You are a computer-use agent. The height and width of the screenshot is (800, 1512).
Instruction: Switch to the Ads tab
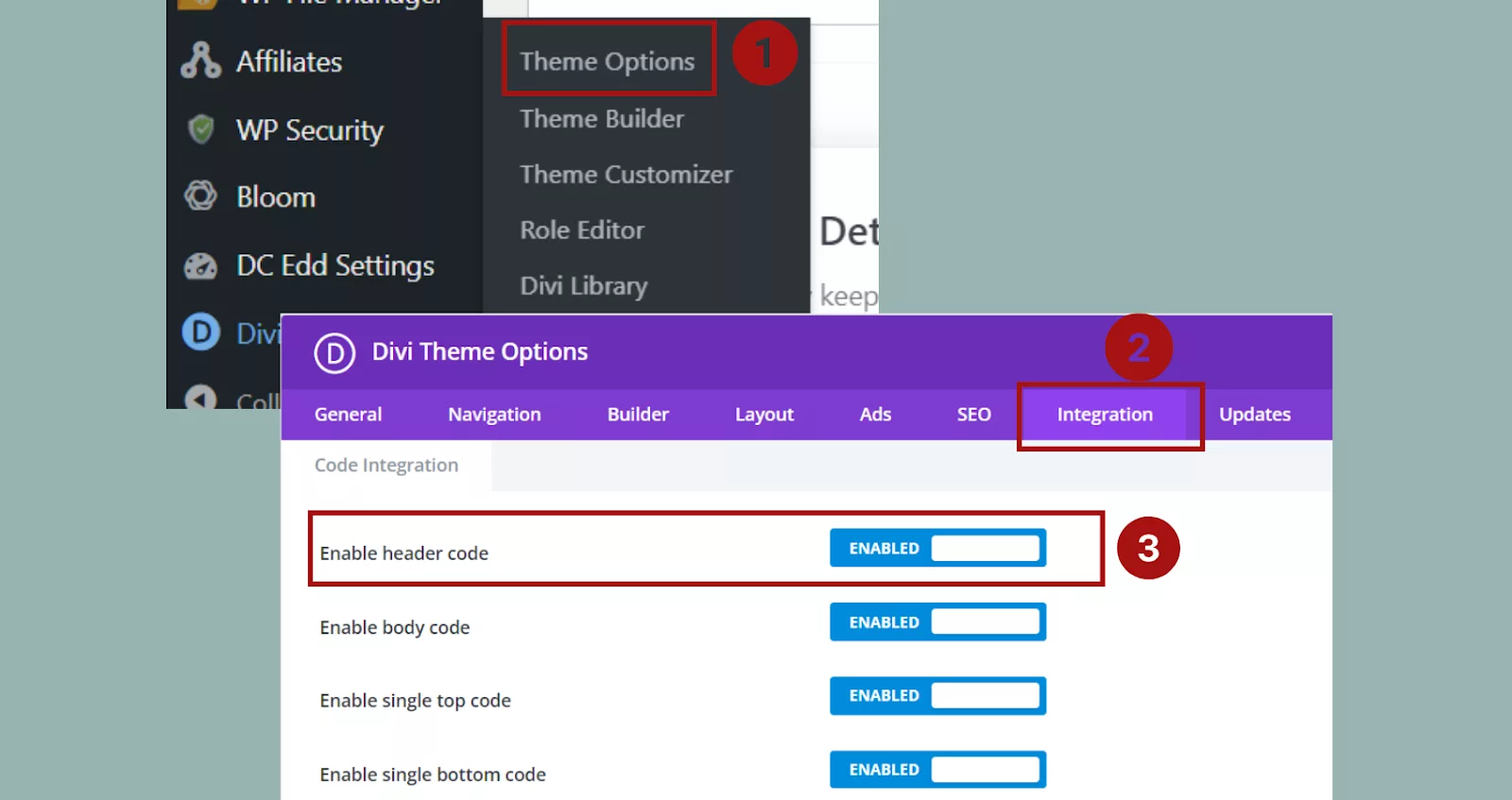coord(875,415)
